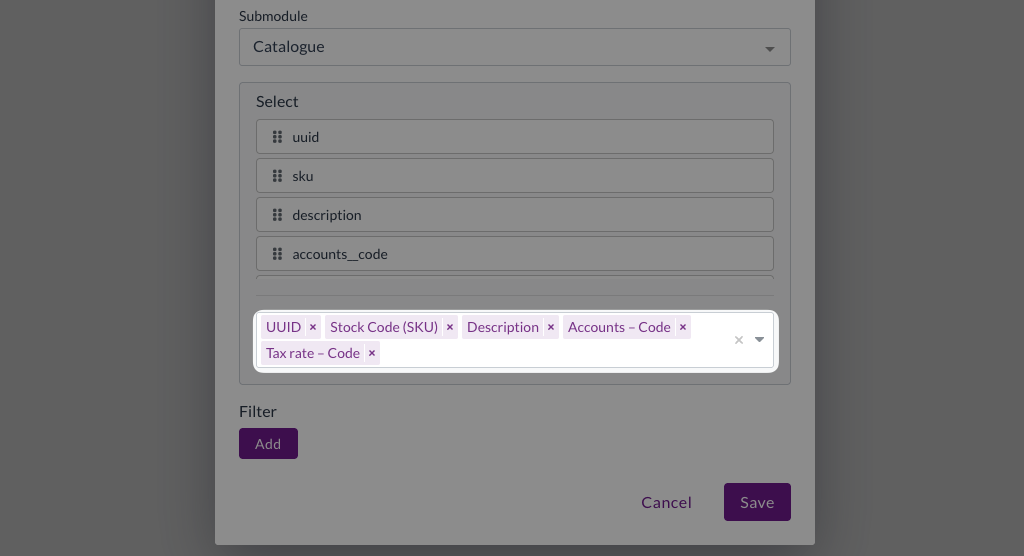The height and width of the screenshot is (556, 1024).
Task: Click the Add filter button
Action: [268, 444]
